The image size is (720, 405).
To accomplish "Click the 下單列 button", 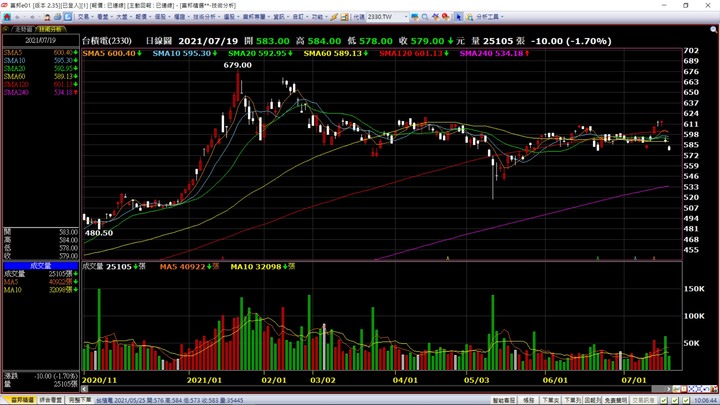I will [573, 400].
